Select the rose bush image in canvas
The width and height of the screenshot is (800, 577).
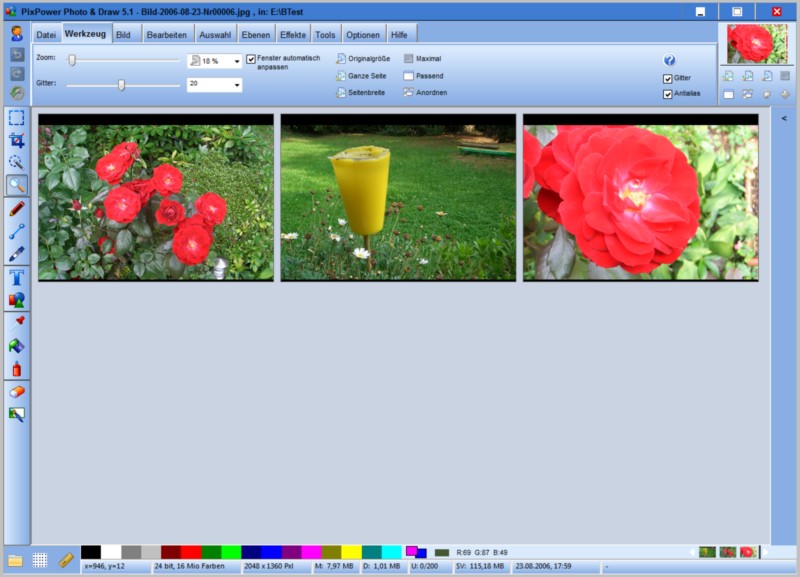[x=156, y=197]
